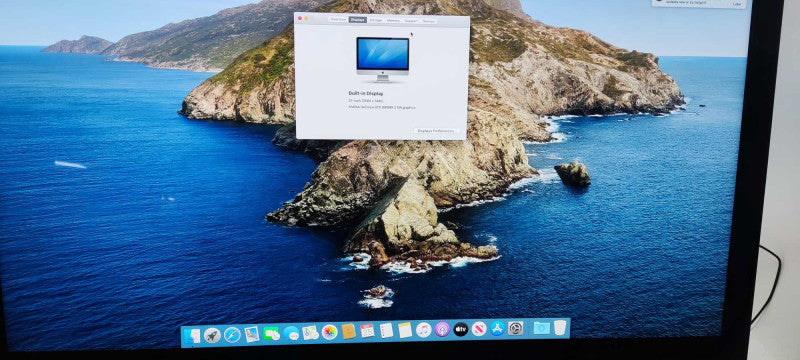
Task: Open Finder from the Dock
Action: tap(192, 336)
